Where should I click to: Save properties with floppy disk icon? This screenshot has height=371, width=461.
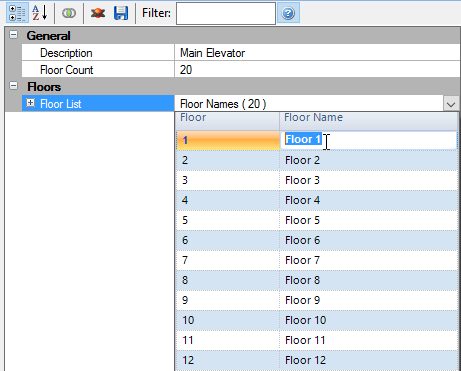pyautogui.click(x=121, y=13)
